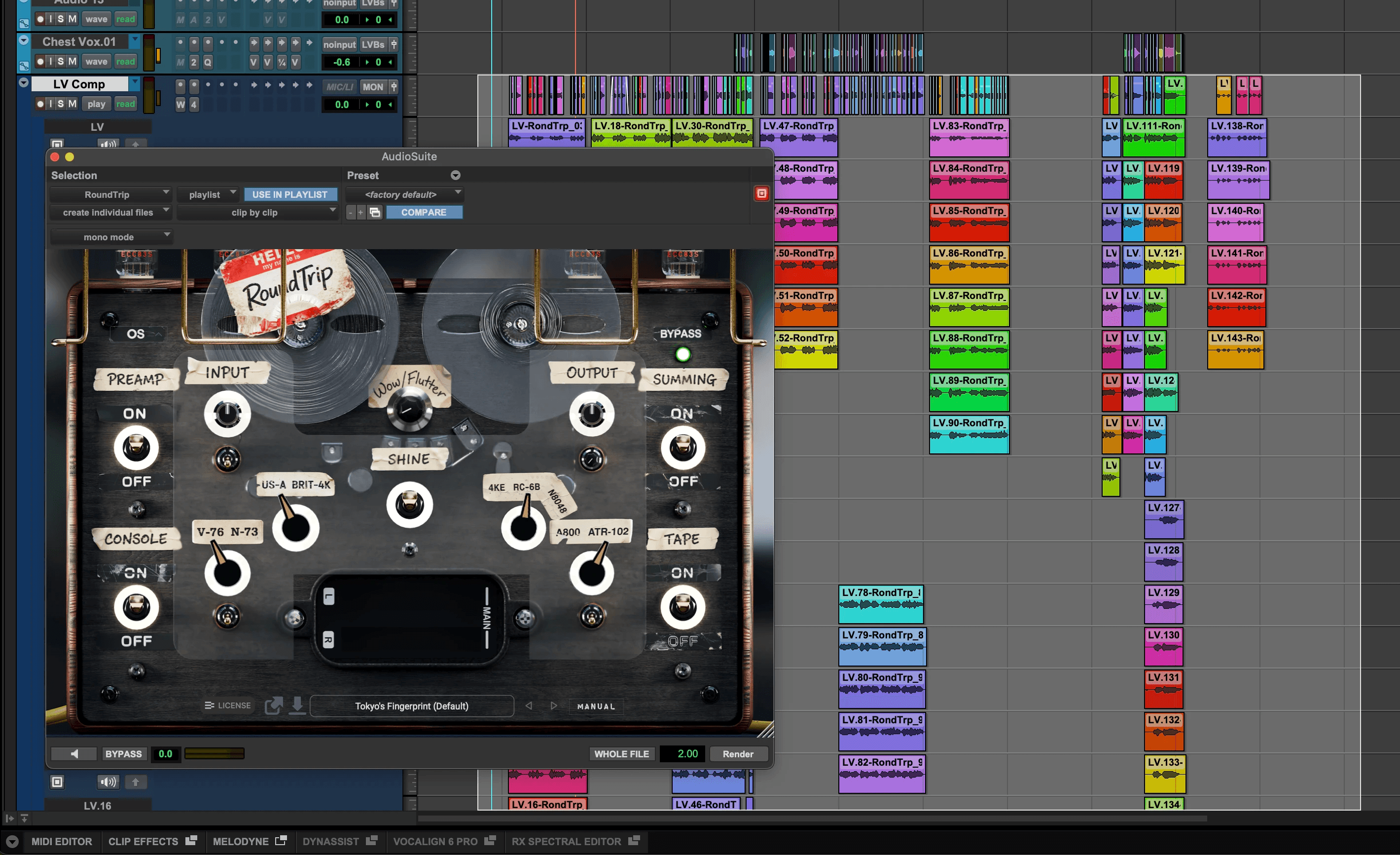The width and height of the screenshot is (1400, 855).
Task: Collapse the Chest Vox.01 track expander
Action: pos(24,40)
